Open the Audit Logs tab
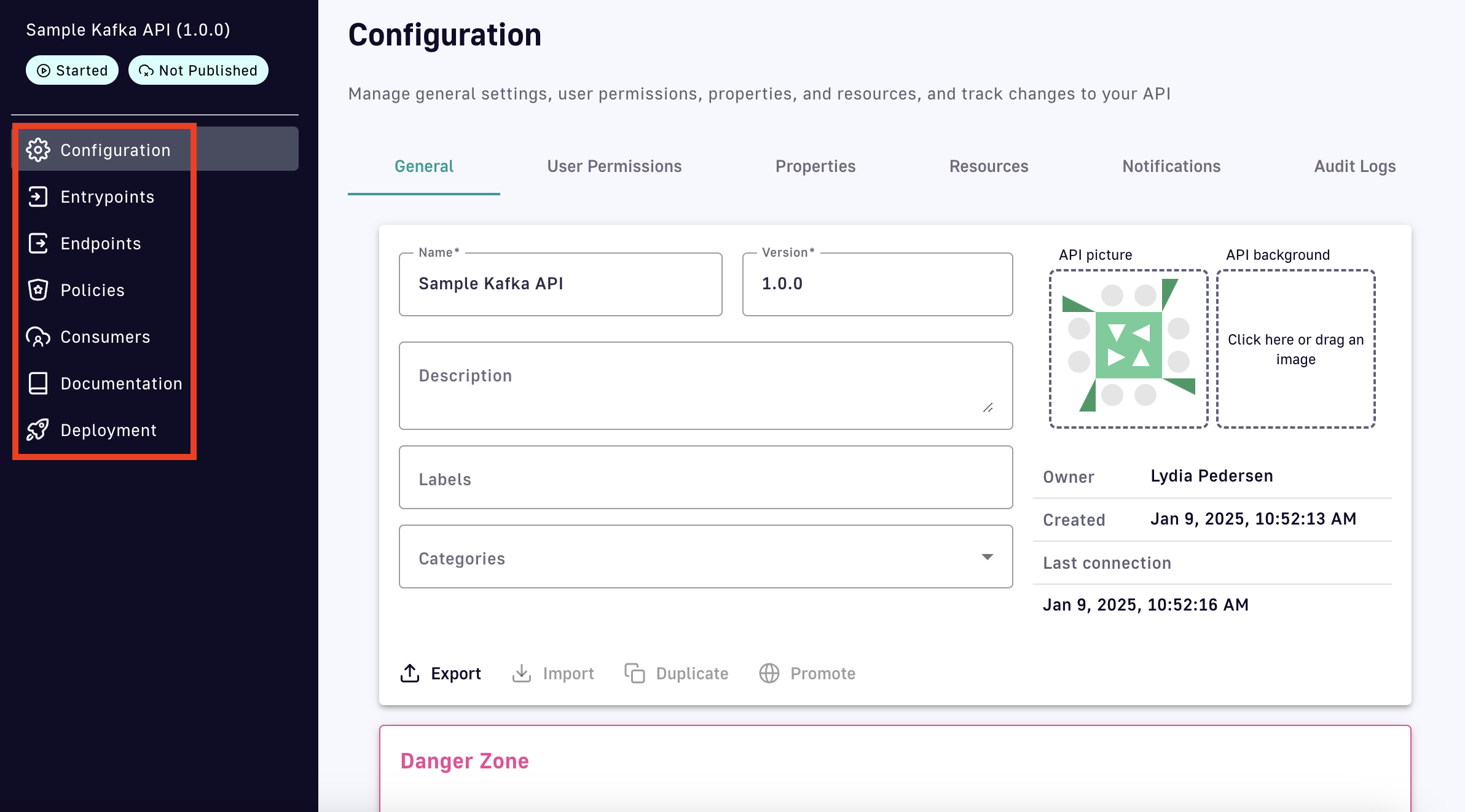 point(1354,166)
